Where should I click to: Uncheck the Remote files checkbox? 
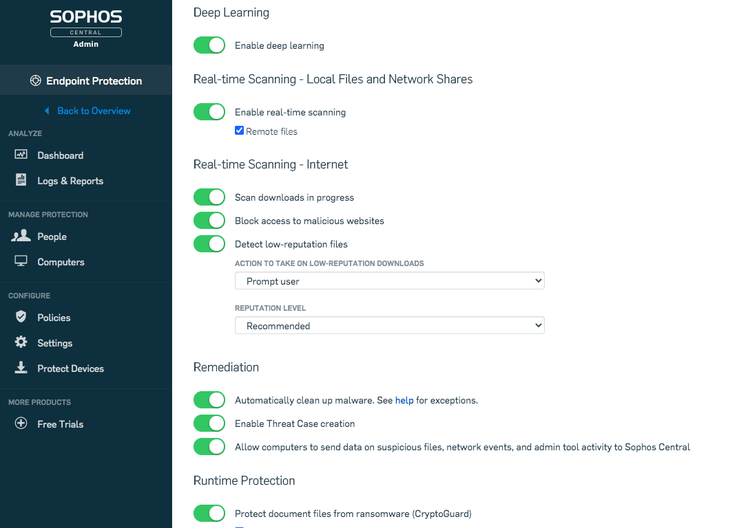pyautogui.click(x=239, y=131)
